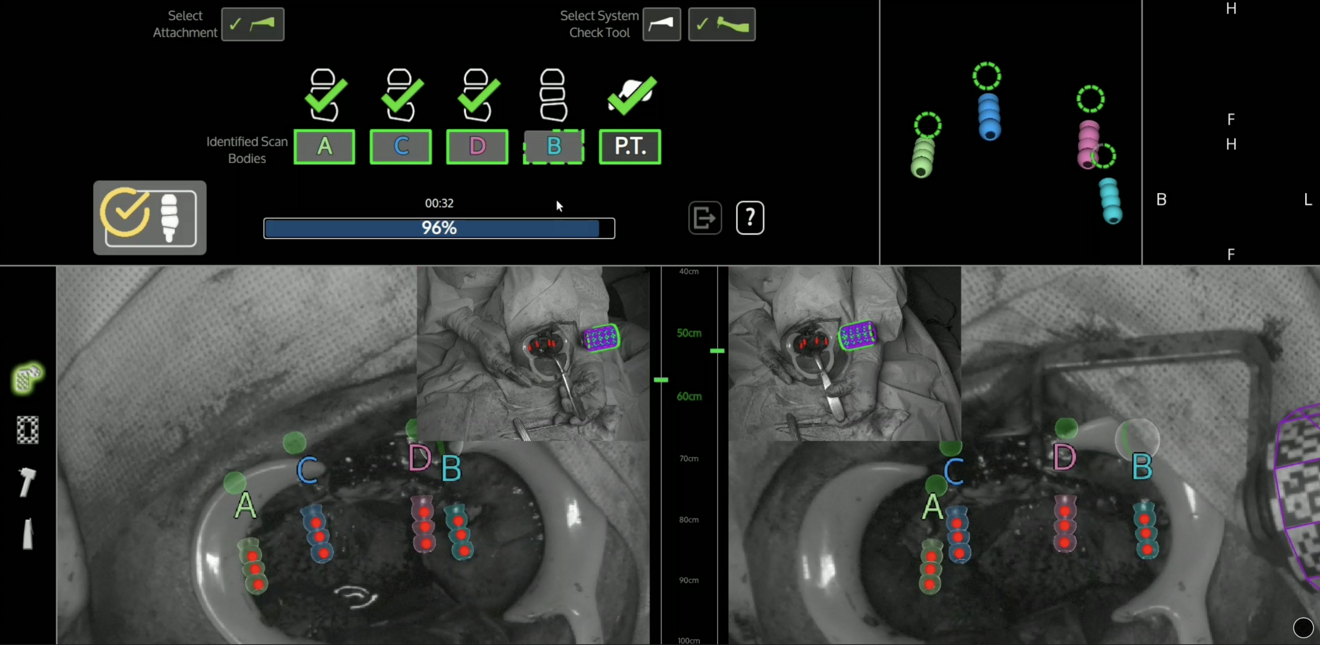Viewport: 1320px width, 645px height.
Task: Click blue scan body model in 3D view
Action: click(988, 116)
